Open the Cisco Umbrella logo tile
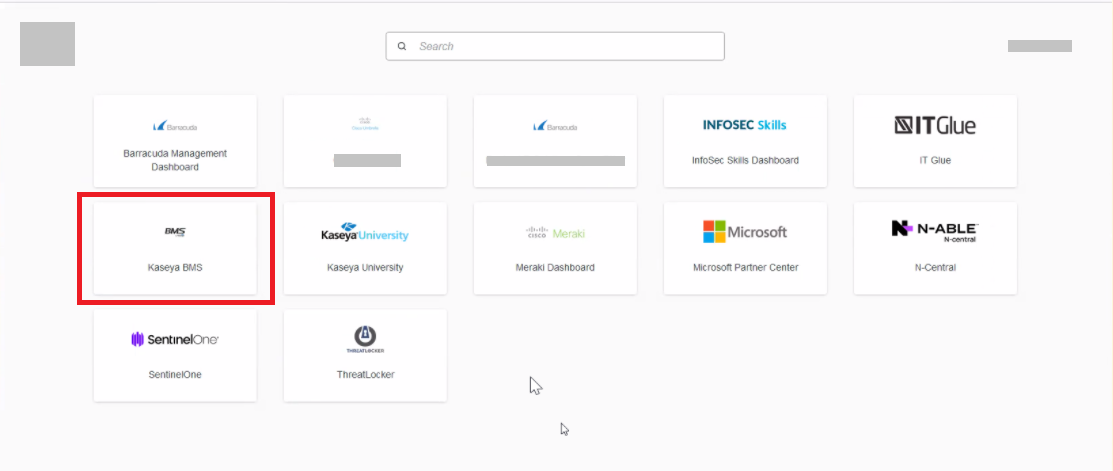Screen dimensions: 1113x471 point(365,125)
